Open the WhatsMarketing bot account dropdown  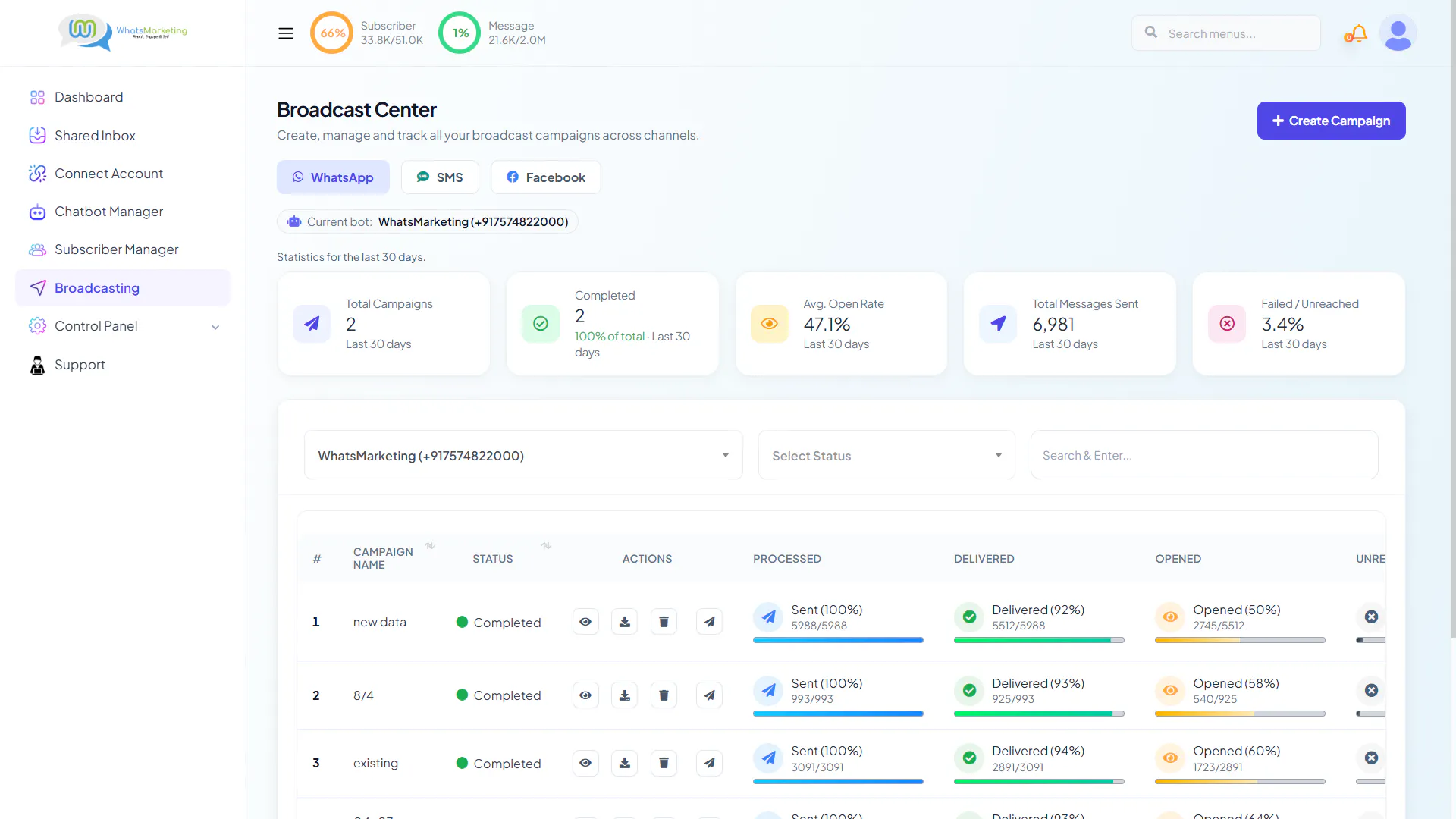point(523,455)
